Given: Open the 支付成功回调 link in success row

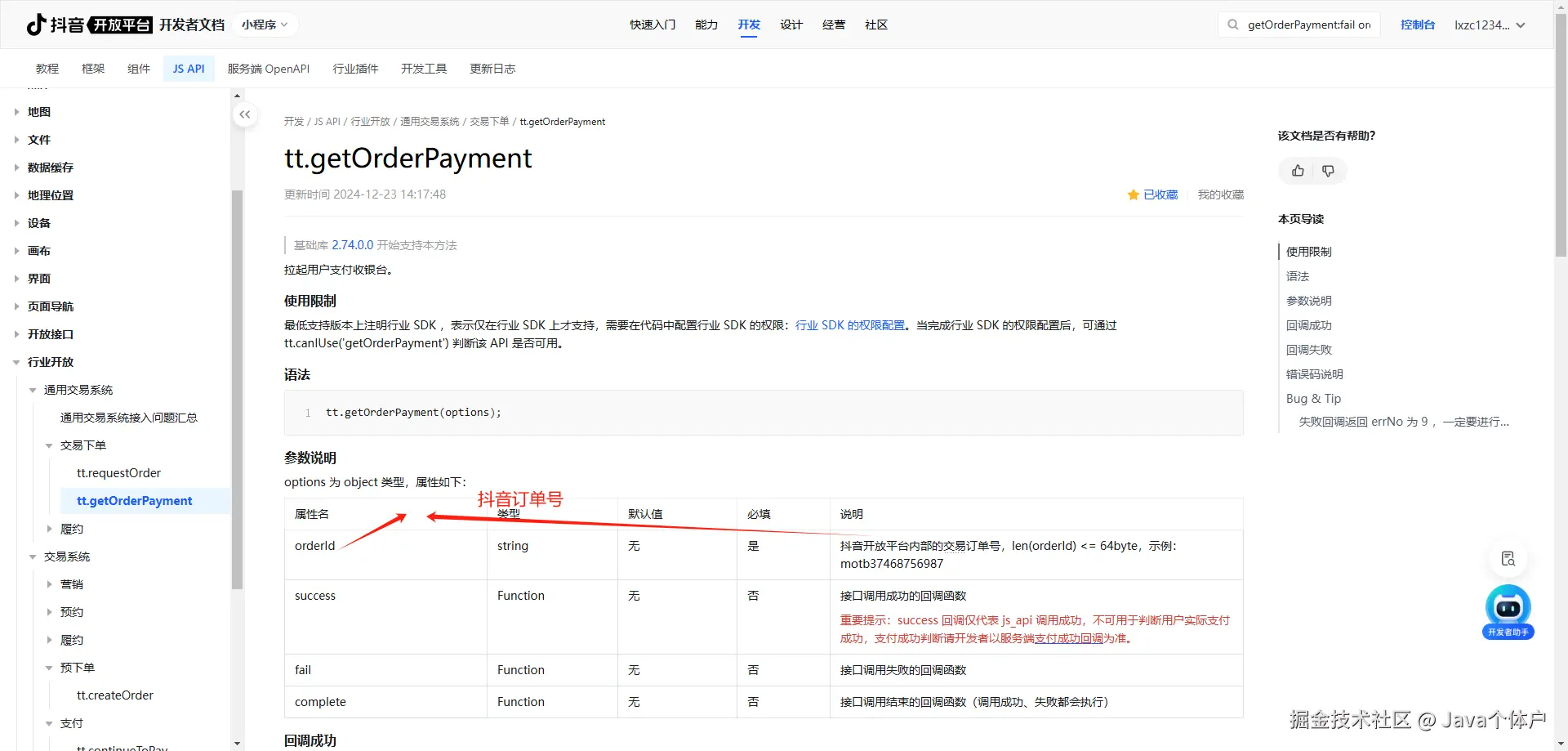Looking at the screenshot, I should [x=1069, y=638].
